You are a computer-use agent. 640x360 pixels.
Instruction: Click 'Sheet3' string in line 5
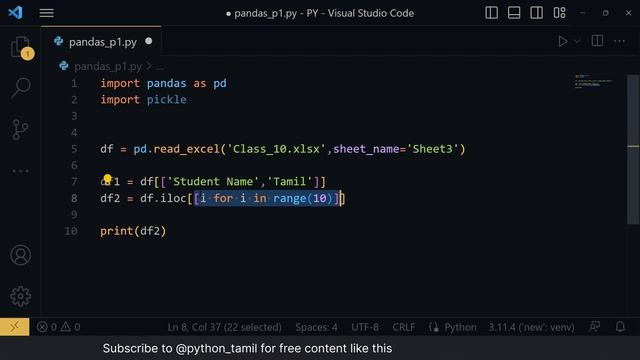point(432,149)
